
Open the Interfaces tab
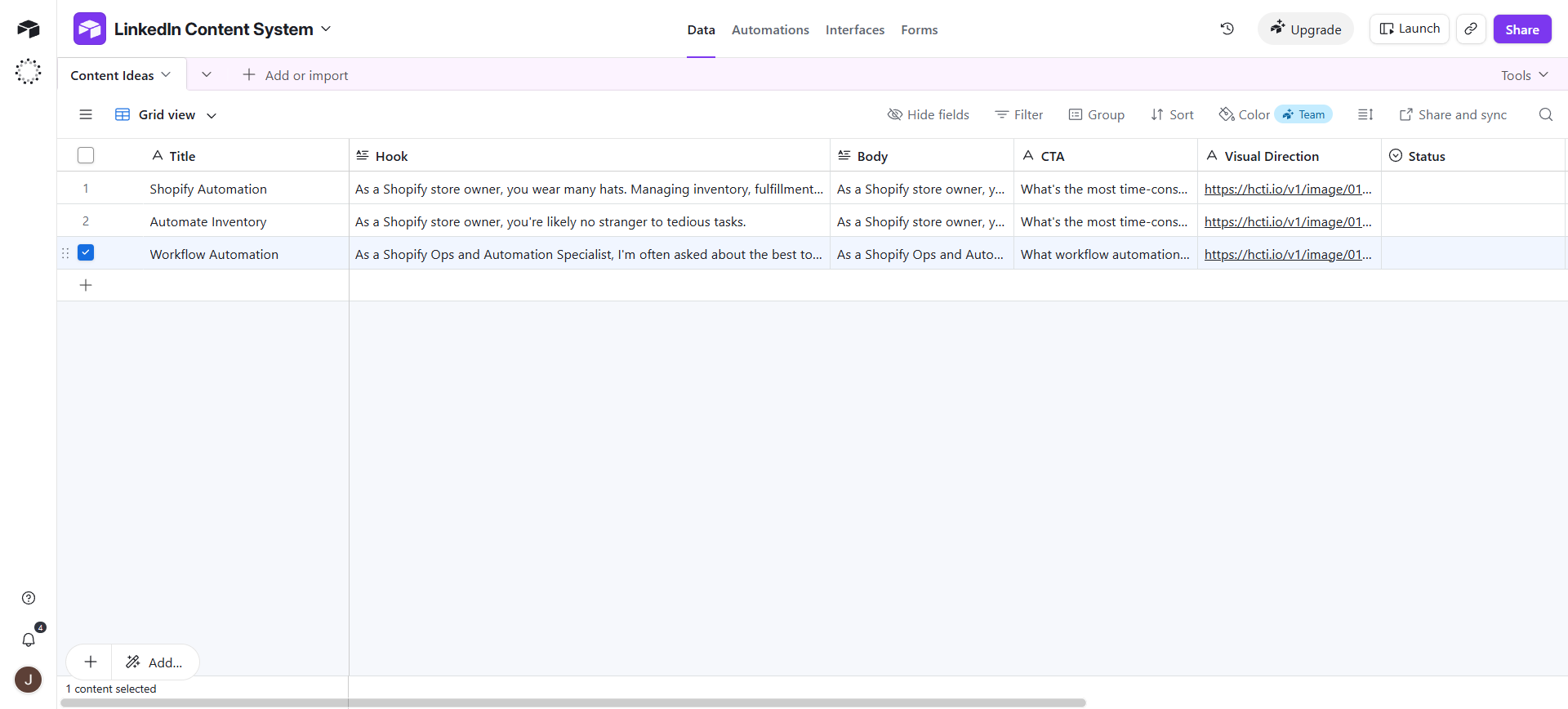click(855, 29)
